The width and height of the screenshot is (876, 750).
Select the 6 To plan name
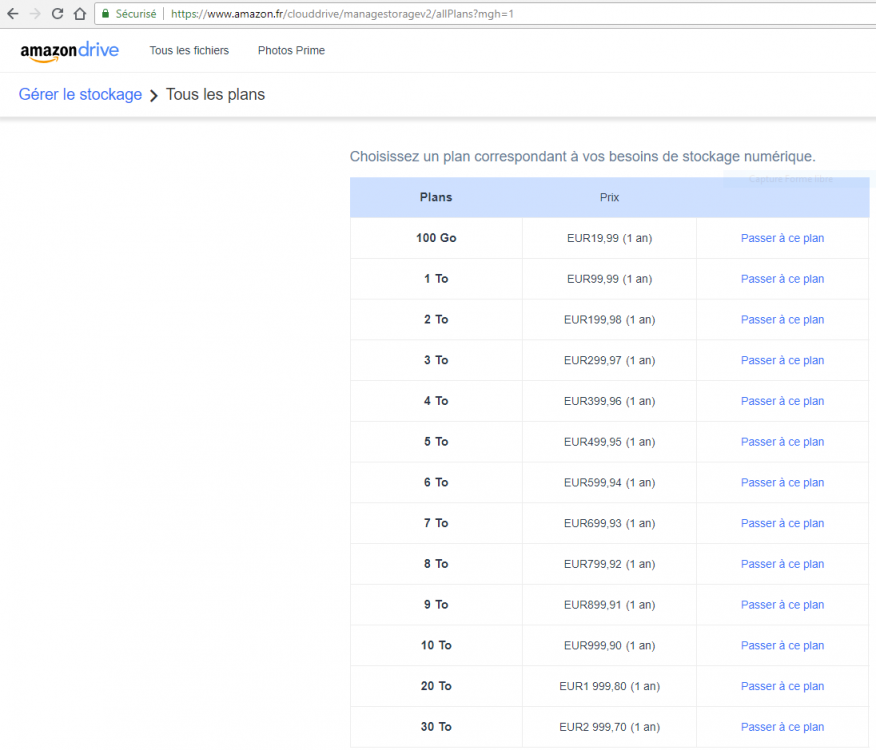pos(436,483)
